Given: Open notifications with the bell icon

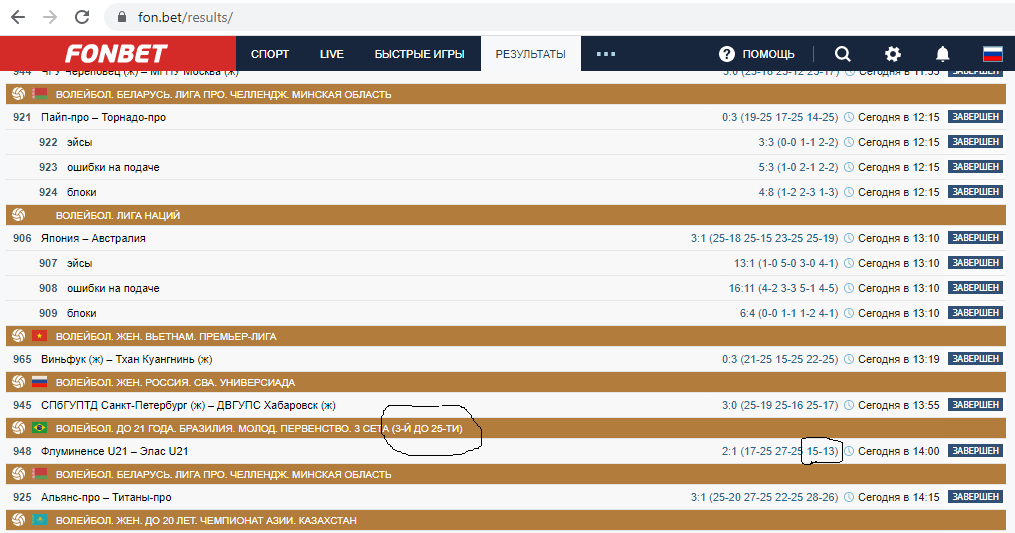Looking at the screenshot, I should (942, 54).
